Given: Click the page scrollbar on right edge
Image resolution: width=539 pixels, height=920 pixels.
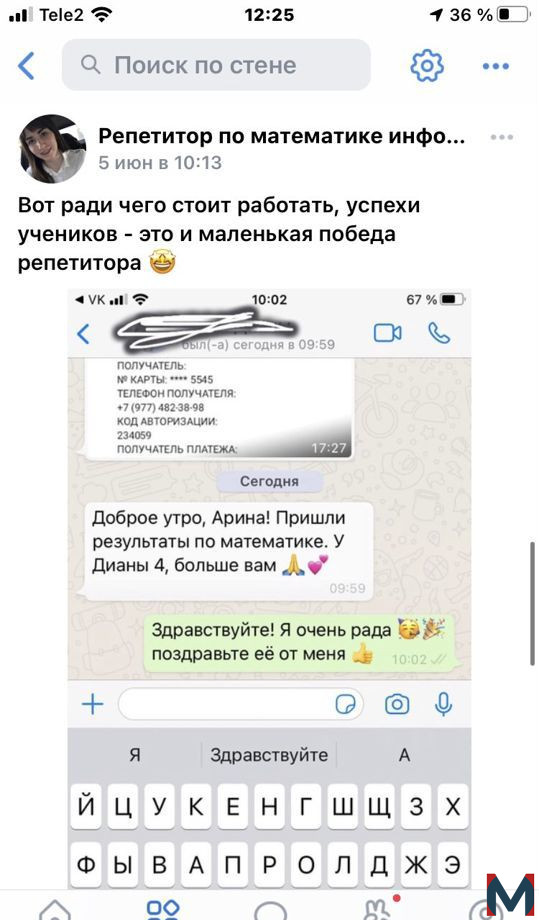Looking at the screenshot, I should coord(533,604).
